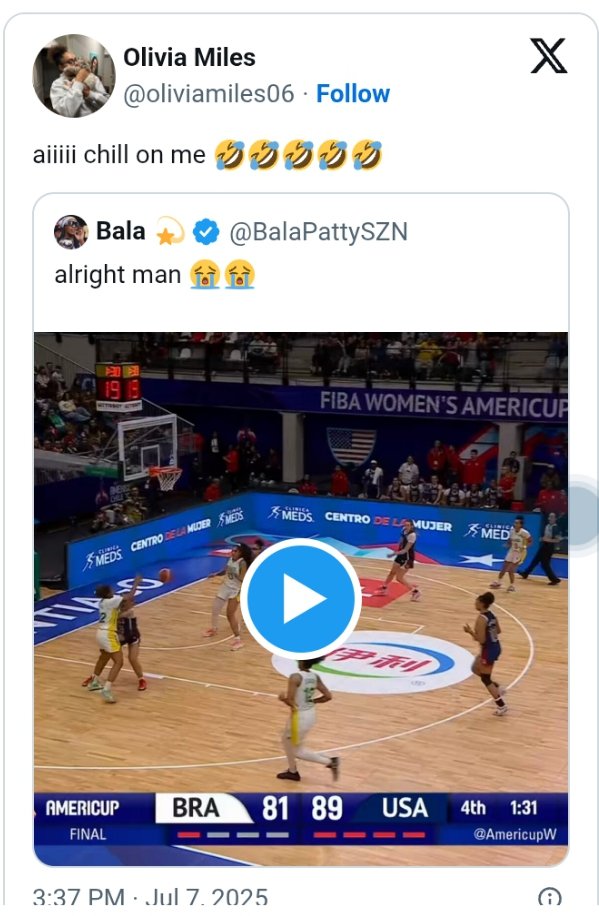Click the Bala display name
599x916 pixels.
[x=120, y=231]
